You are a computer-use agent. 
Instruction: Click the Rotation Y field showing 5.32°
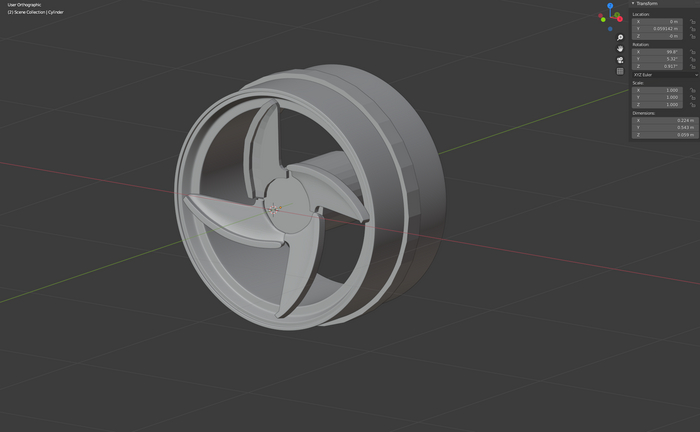pos(657,59)
